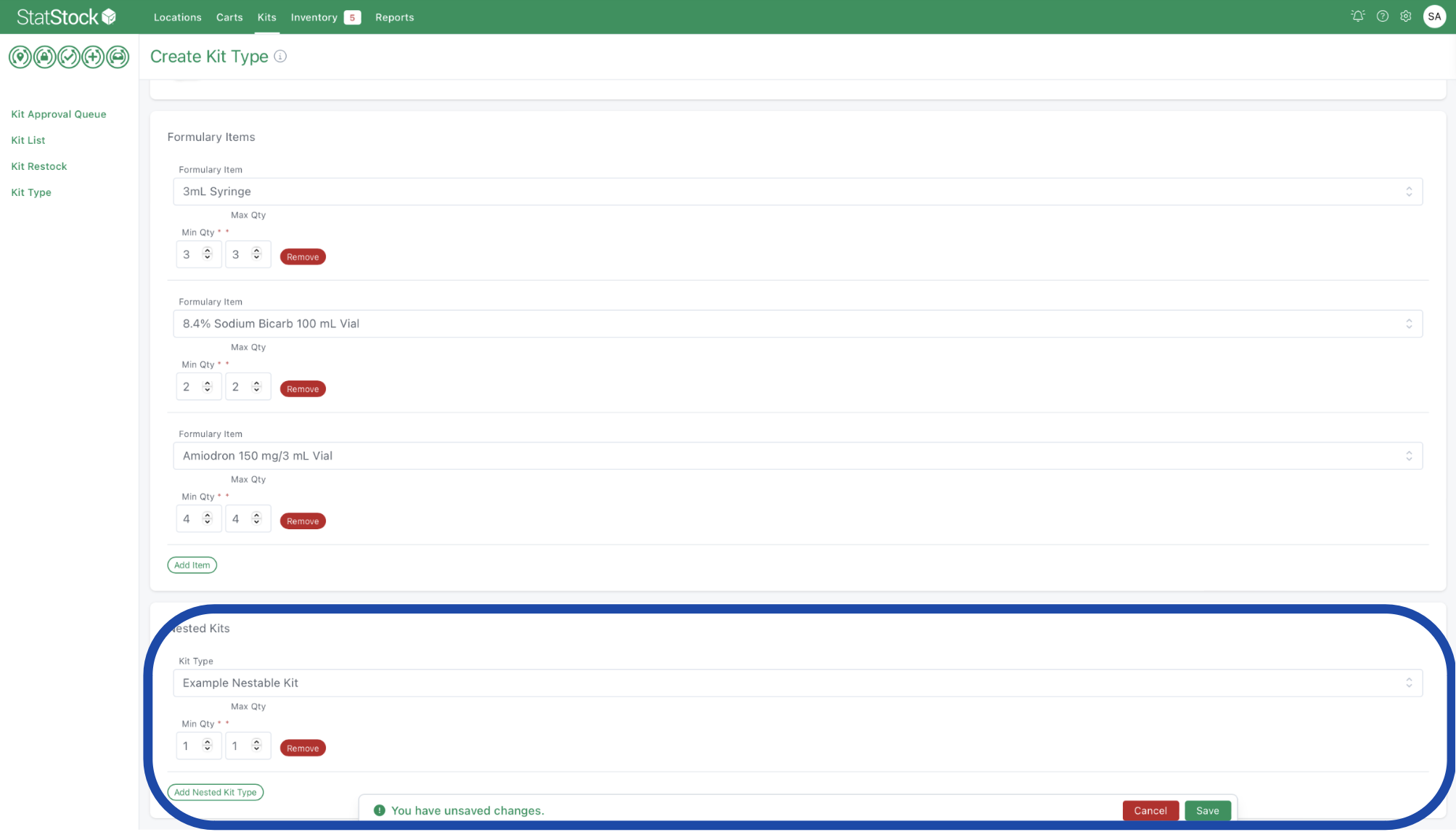The width and height of the screenshot is (1456, 832).
Task: Click the info icon beside Create Kit Type
Action: (x=280, y=57)
